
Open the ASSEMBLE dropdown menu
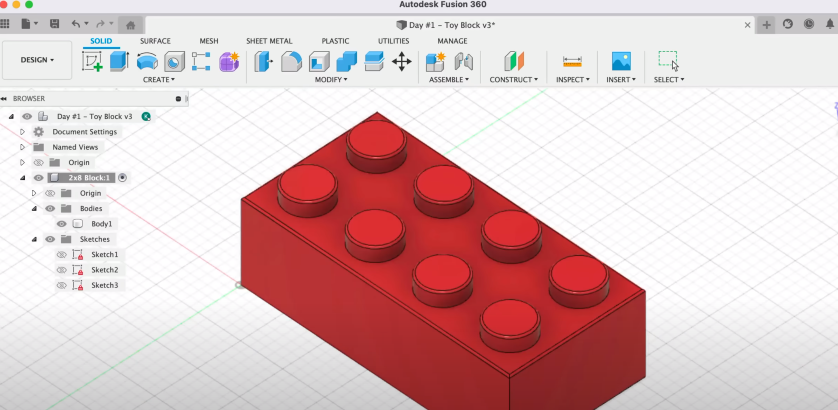(449, 80)
